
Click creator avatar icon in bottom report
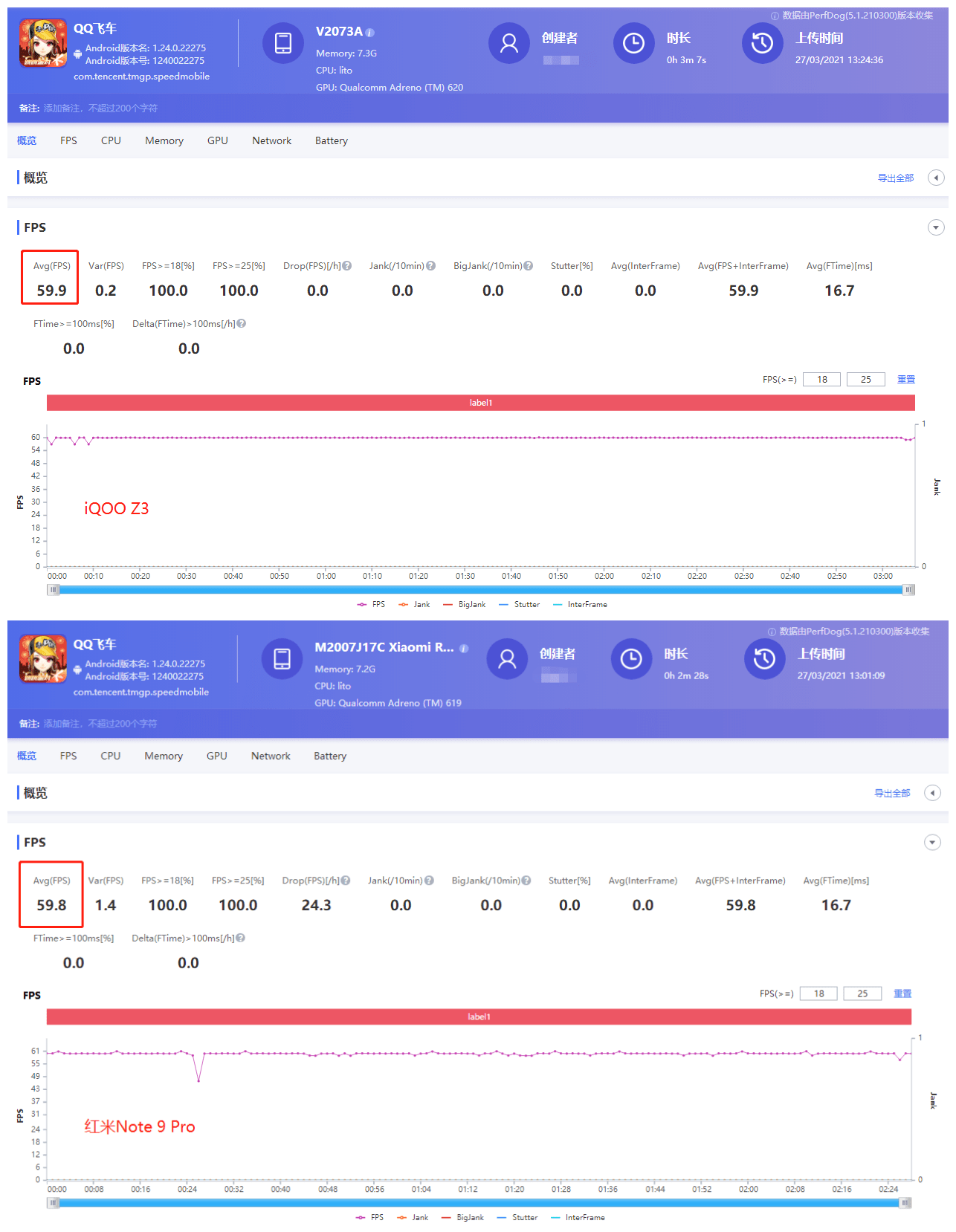pyautogui.click(x=507, y=659)
